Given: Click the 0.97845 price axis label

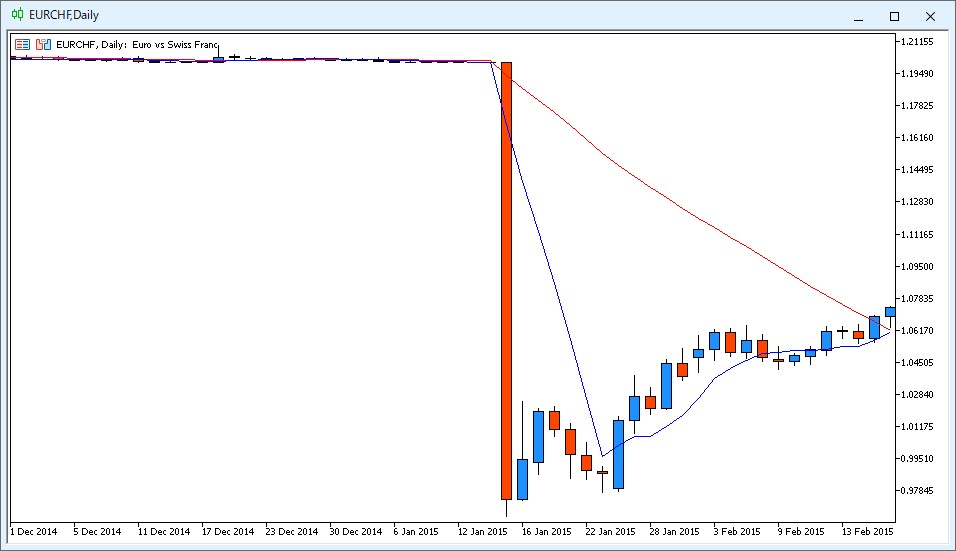Looking at the screenshot, I should (x=918, y=491).
